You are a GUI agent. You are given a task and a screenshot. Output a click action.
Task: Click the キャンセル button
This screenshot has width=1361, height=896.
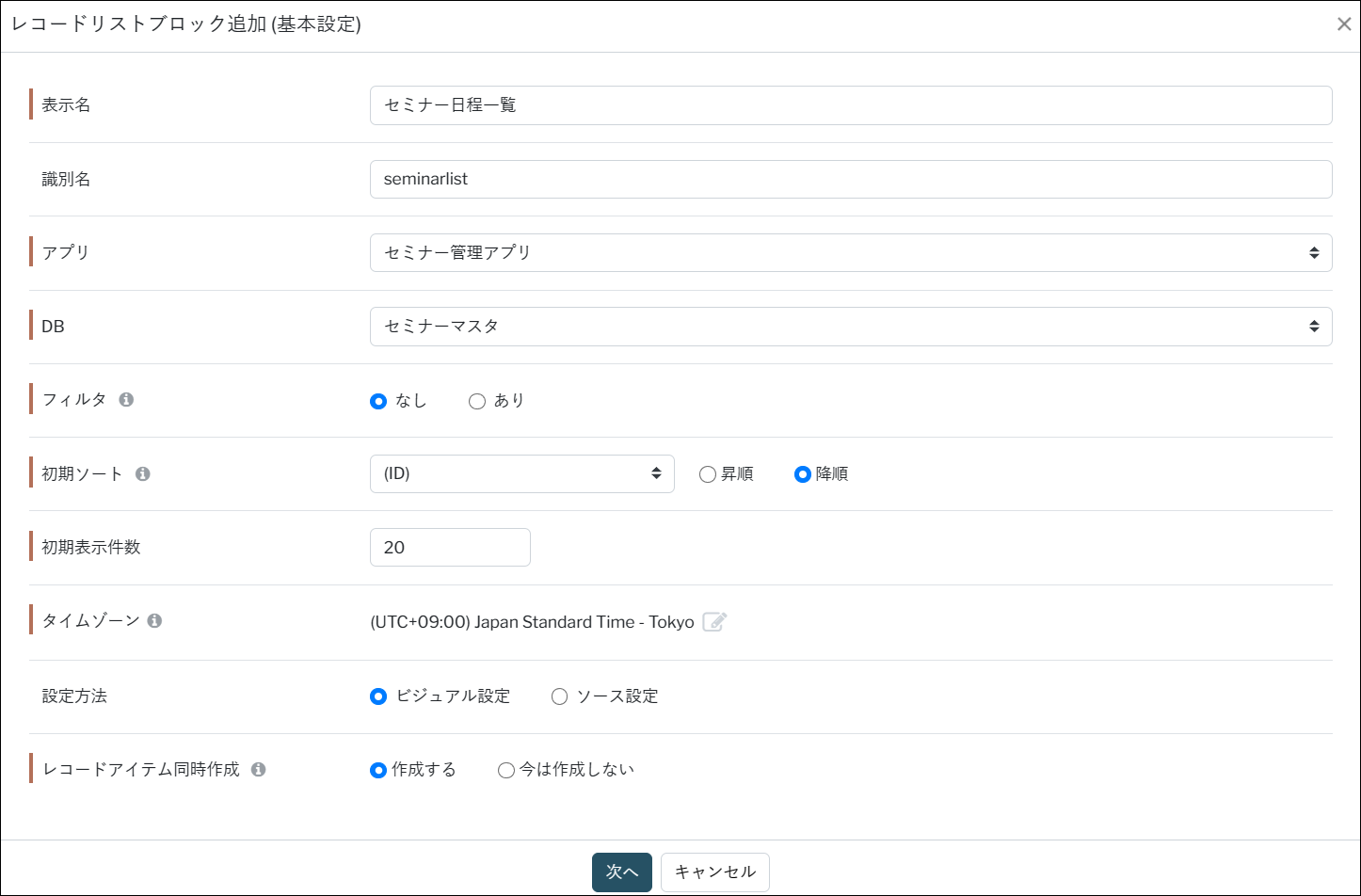tap(714, 872)
